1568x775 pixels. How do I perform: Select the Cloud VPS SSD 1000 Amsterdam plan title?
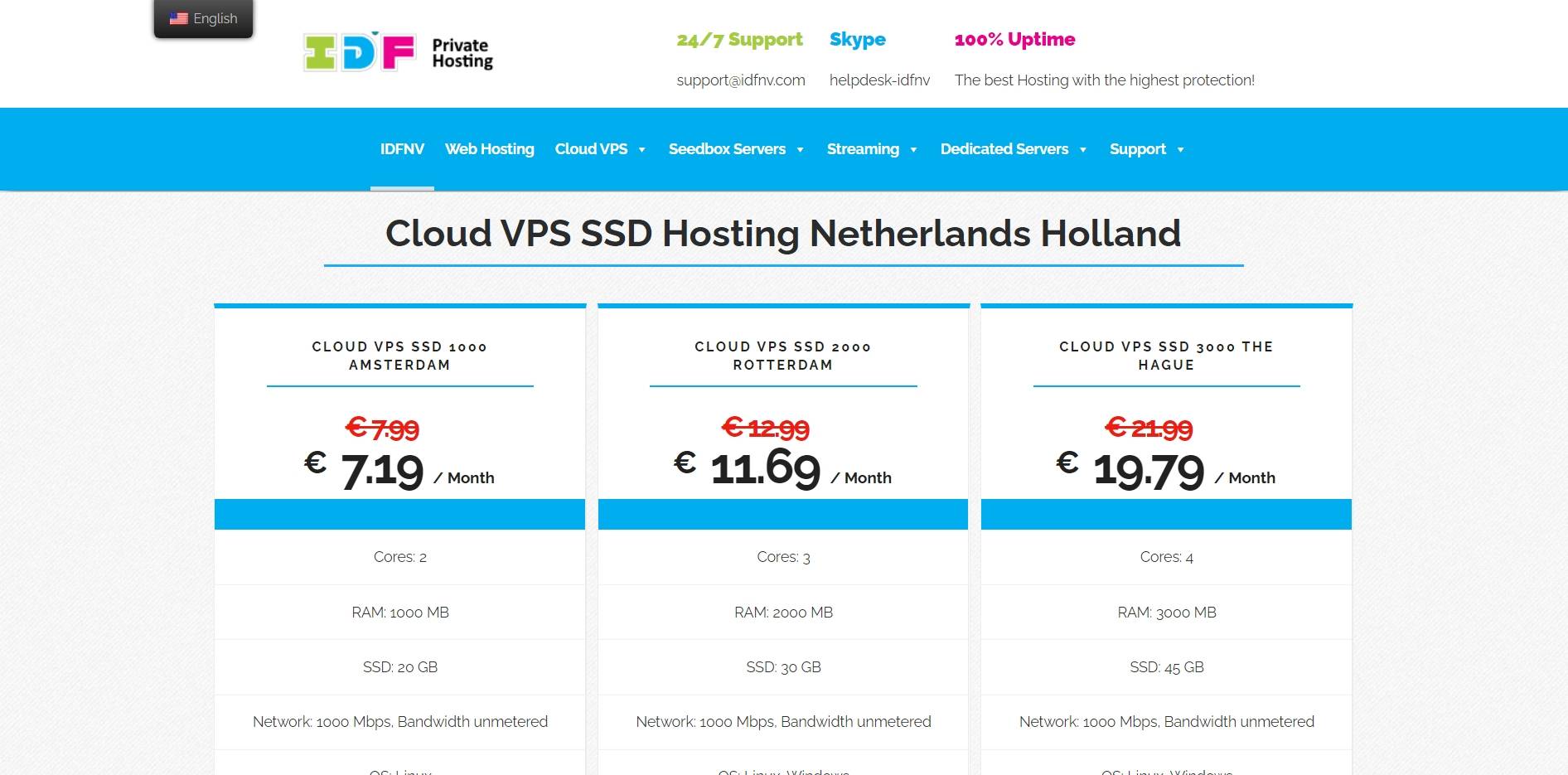[x=399, y=356]
